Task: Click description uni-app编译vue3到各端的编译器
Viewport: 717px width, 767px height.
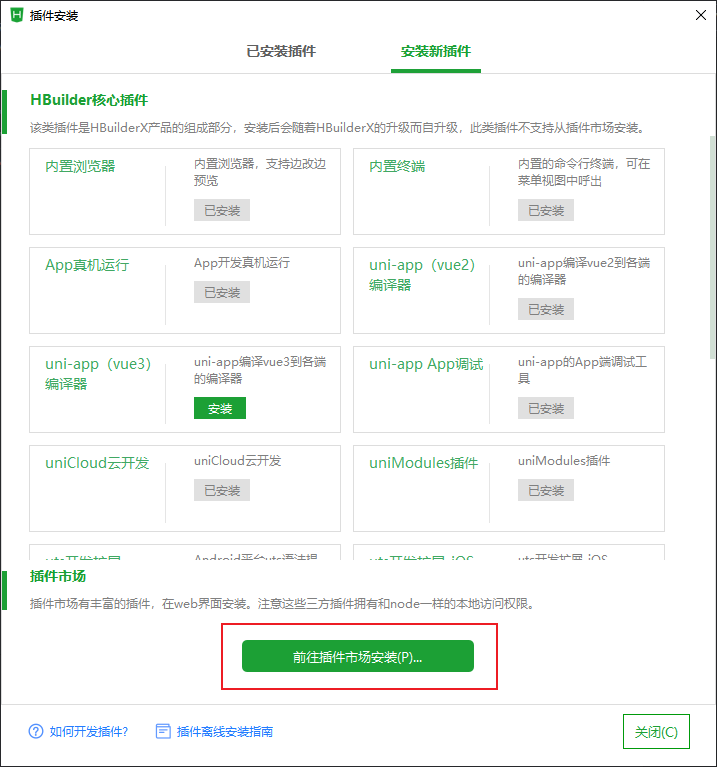Action: pos(260,370)
